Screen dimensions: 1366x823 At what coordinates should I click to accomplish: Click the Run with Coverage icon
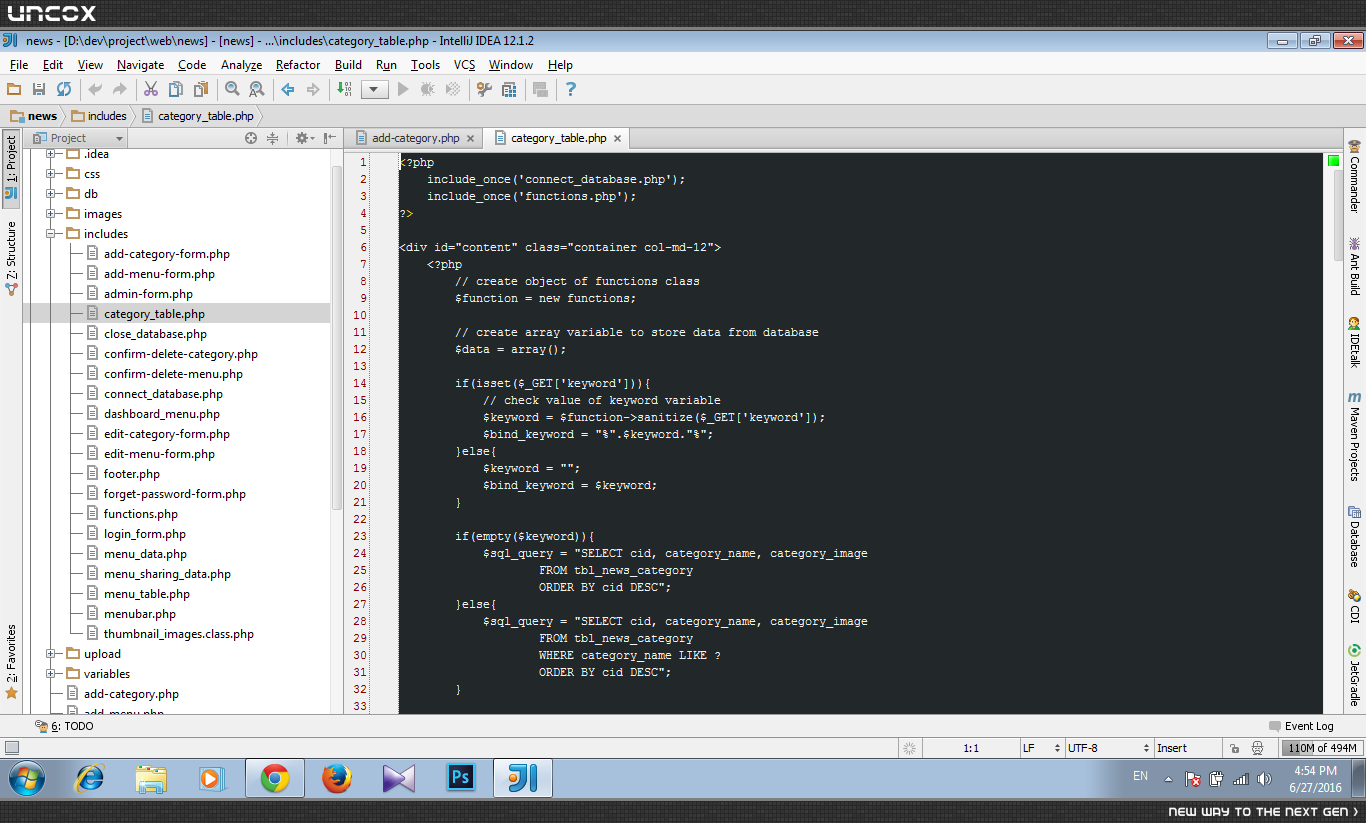(452, 90)
